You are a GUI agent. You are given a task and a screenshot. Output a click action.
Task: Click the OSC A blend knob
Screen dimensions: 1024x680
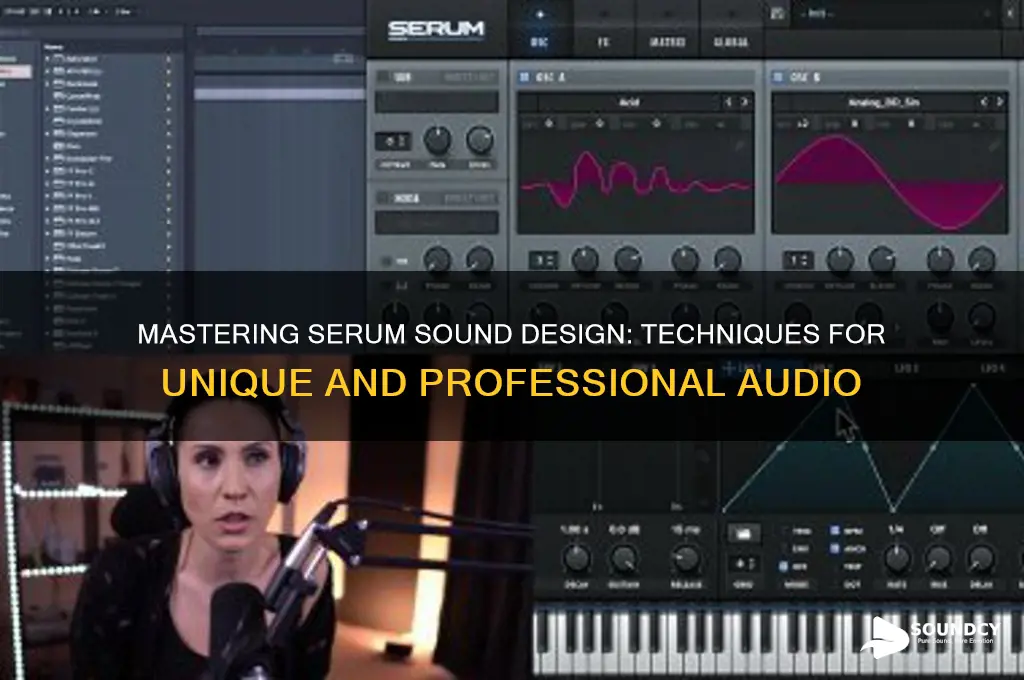point(628,260)
